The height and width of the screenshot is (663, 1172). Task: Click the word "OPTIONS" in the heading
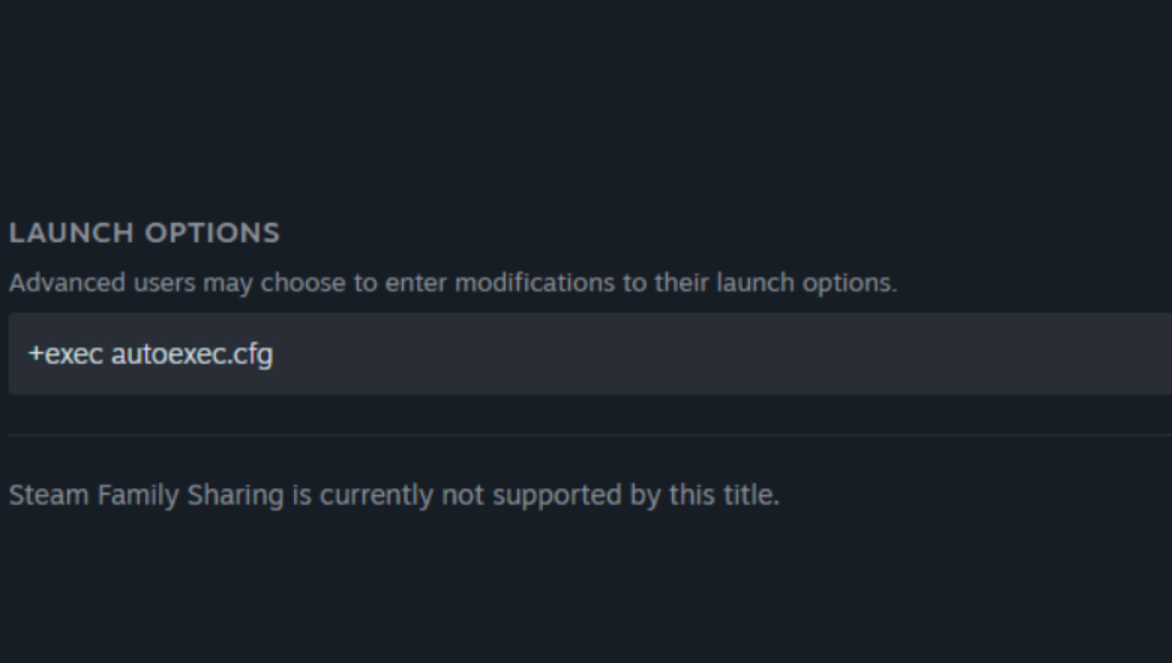tap(212, 233)
